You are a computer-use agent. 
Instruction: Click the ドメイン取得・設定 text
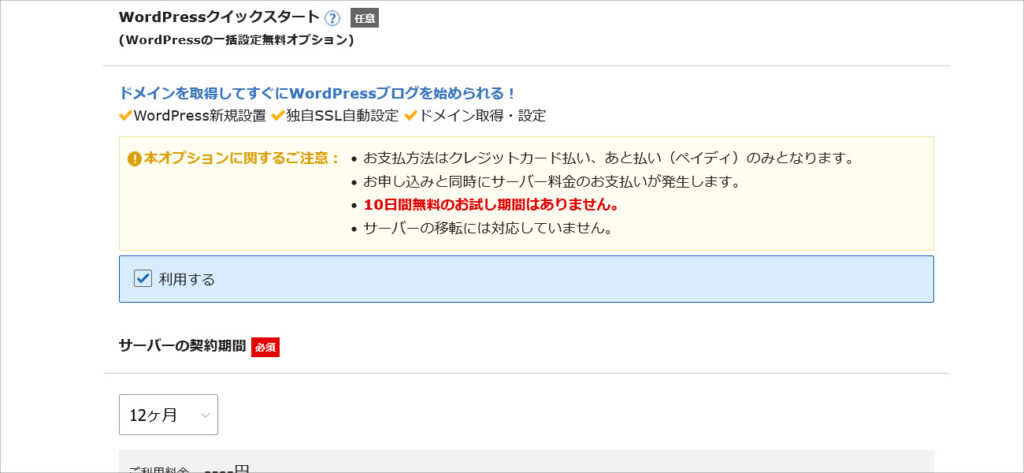pyautogui.click(x=481, y=116)
